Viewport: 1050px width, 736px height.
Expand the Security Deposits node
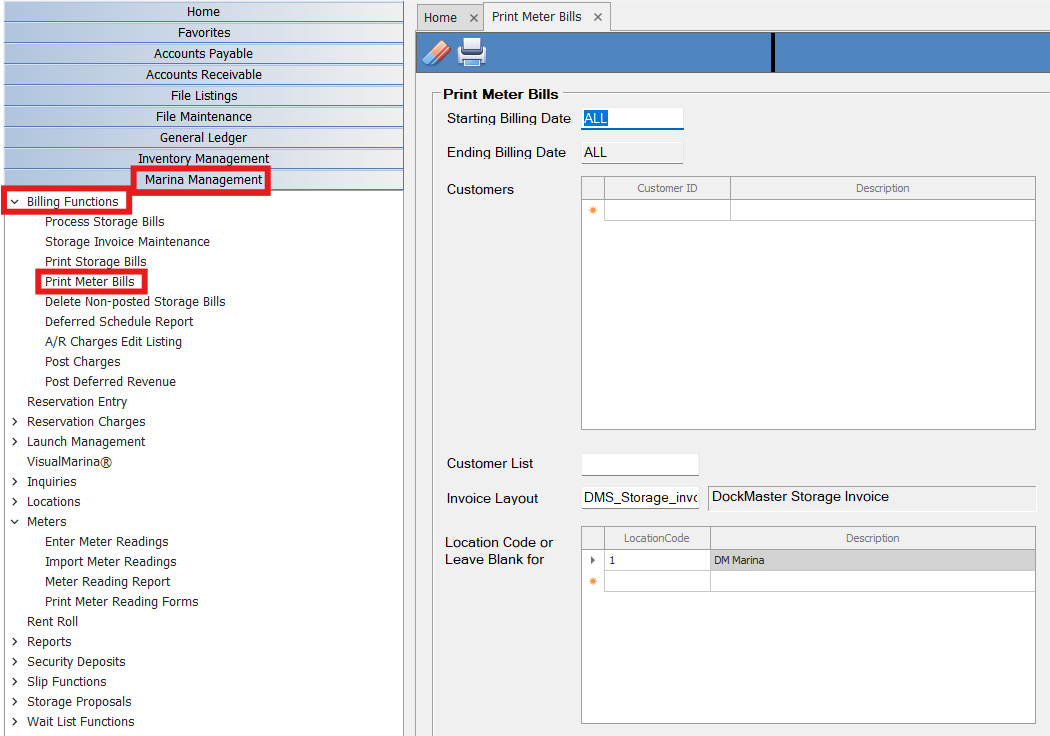click(x=14, y=662)
